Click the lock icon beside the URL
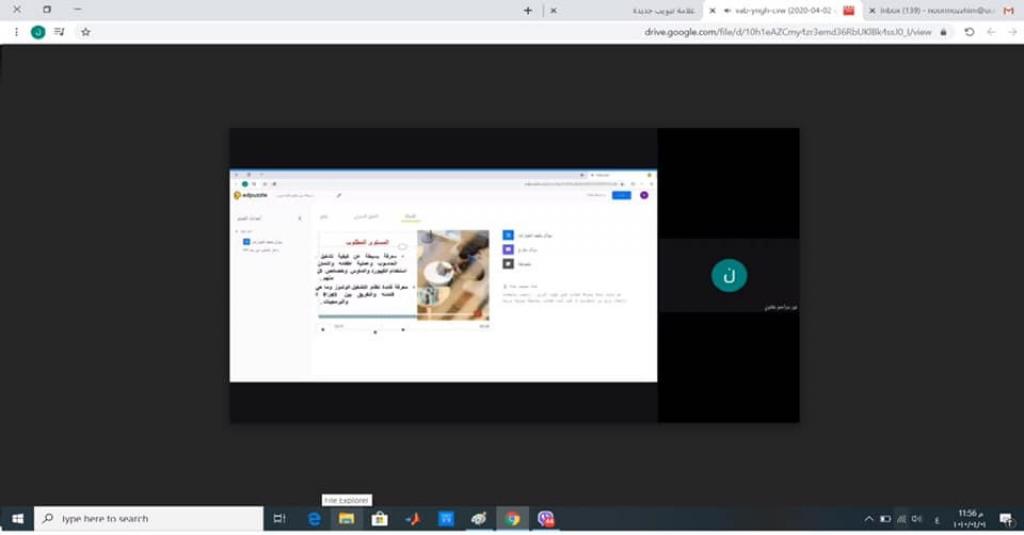1024x535 pixels. tap(942, 32)
